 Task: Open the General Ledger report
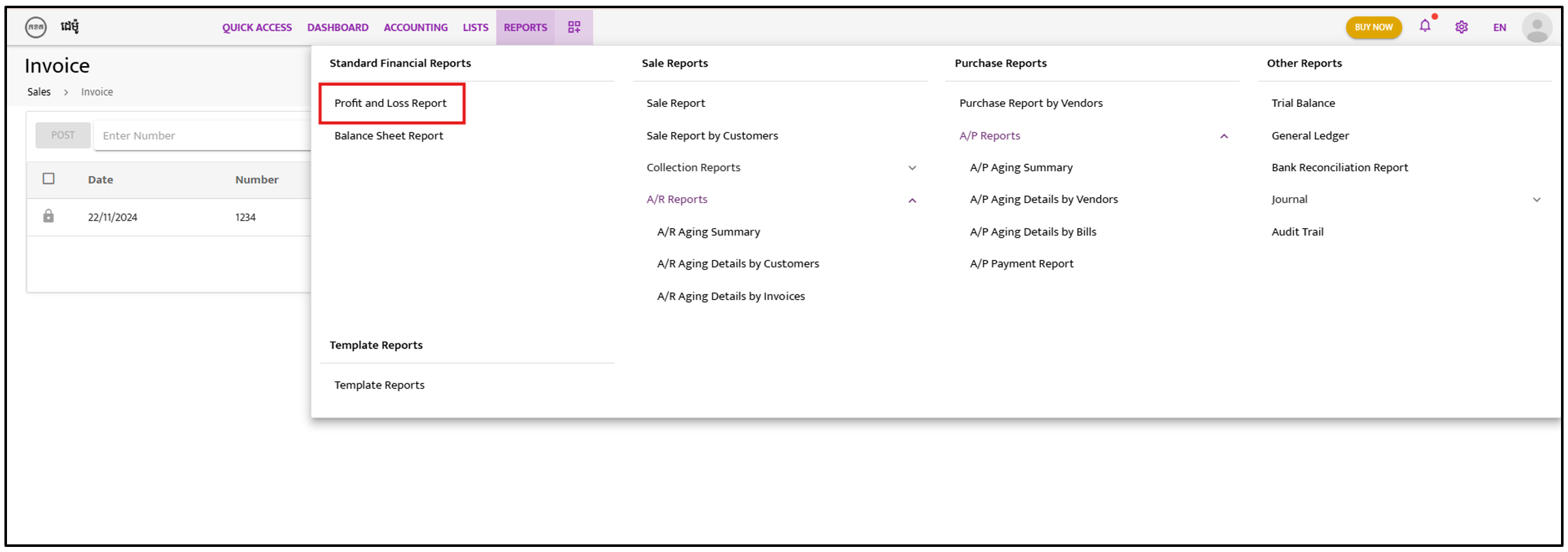point(1310,135)
